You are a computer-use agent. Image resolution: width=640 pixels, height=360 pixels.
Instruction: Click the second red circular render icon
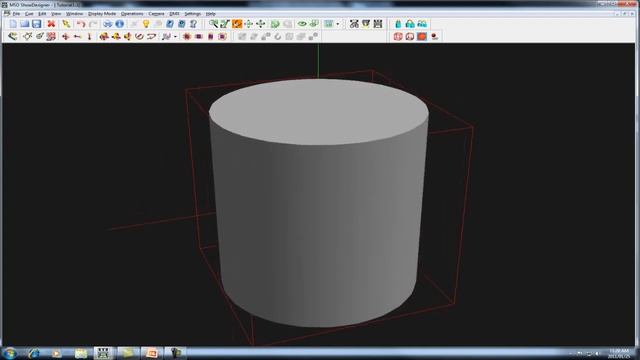410,37
